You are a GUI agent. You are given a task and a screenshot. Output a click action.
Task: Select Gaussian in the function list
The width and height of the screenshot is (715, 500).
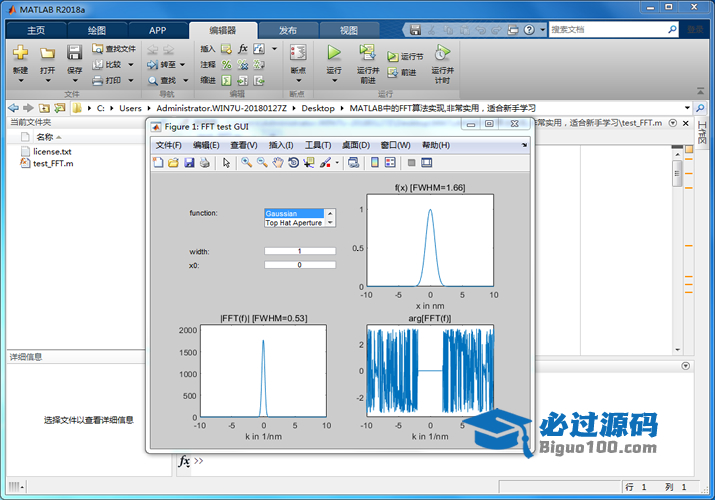point(294,213)
